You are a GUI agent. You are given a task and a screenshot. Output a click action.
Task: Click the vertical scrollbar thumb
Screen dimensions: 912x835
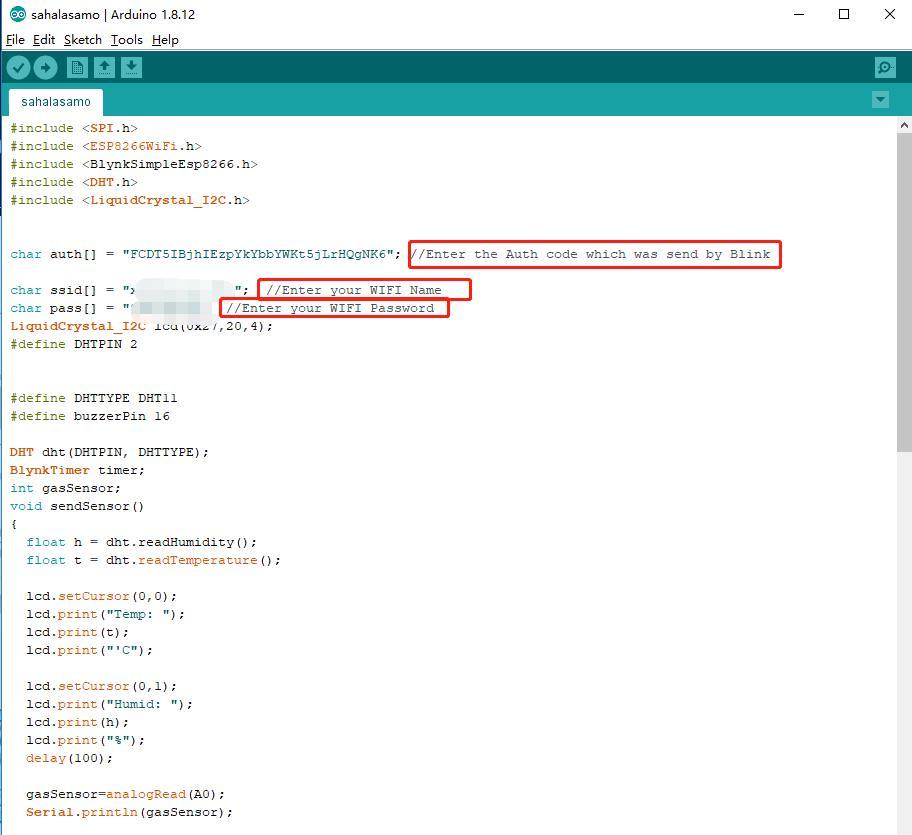tap(904, 292)
